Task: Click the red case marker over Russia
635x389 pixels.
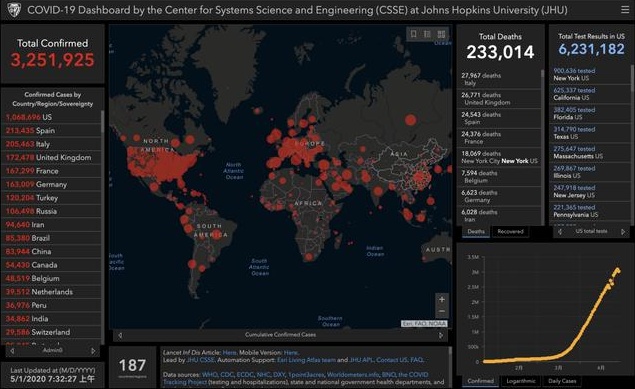Action: click(x=411, y=120)
